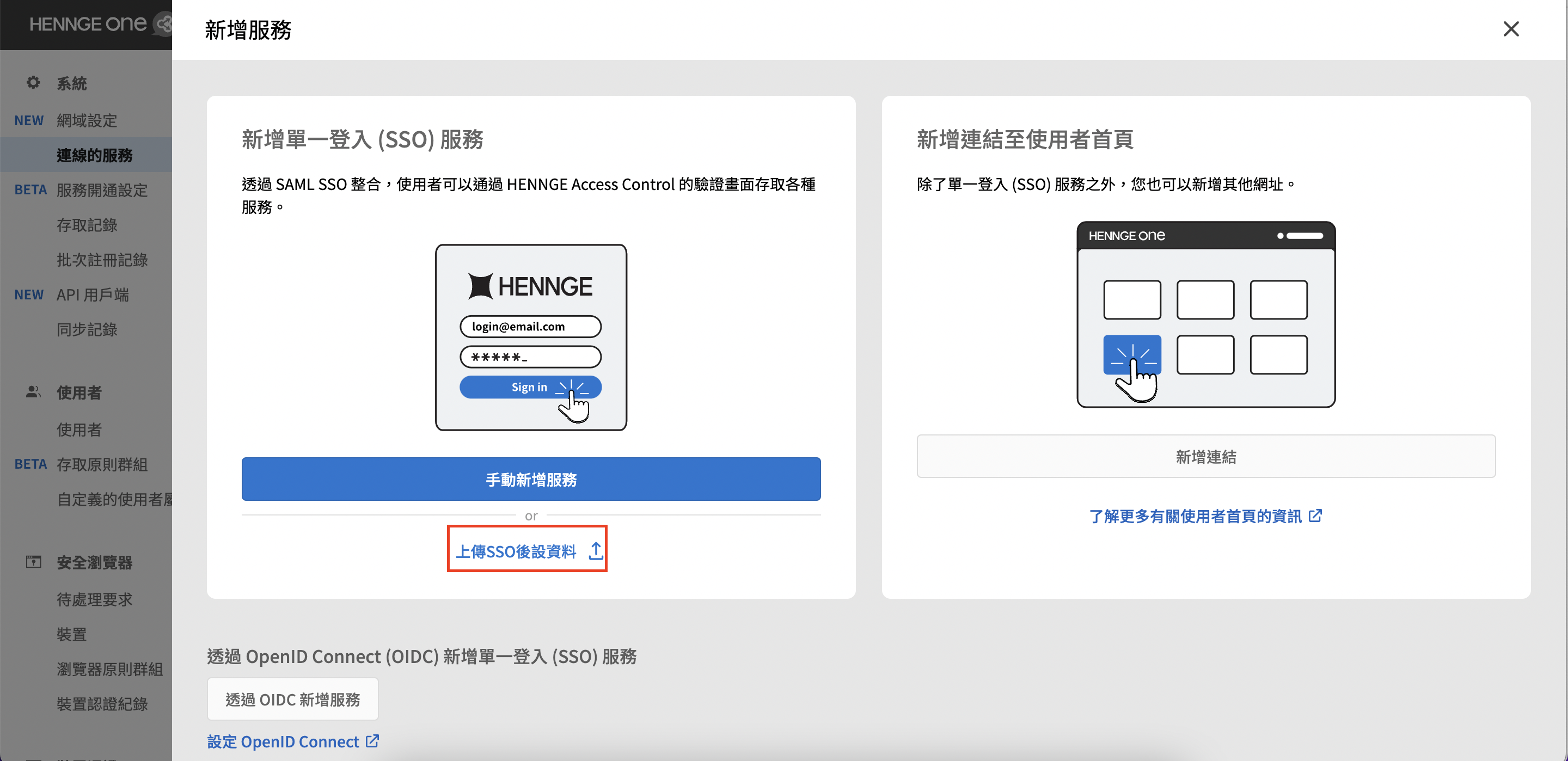Open 同步記錄 in the sidebar

point(87,329)
